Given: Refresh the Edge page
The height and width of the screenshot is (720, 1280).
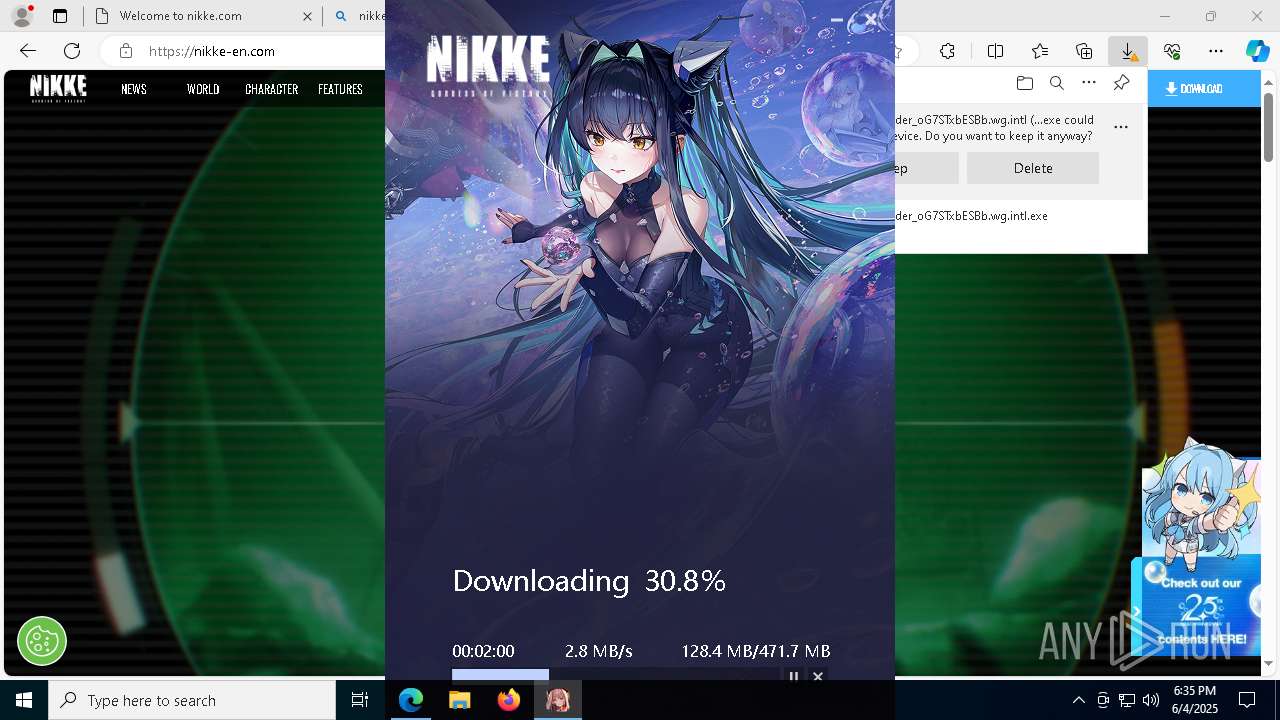Looking at the screenshot, I should pyautogui.click(x=72, y=51).
